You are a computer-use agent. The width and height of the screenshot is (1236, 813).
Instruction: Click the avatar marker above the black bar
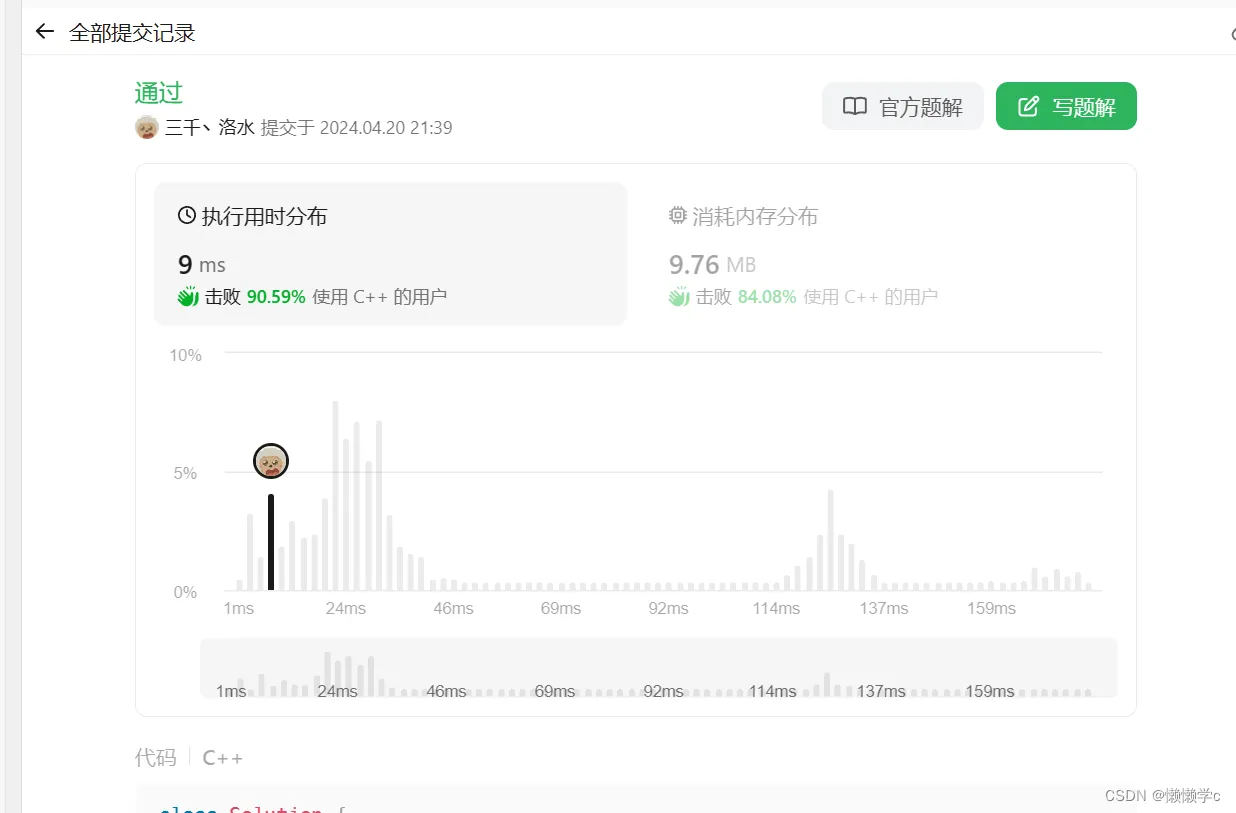click(x=271, y=461)
